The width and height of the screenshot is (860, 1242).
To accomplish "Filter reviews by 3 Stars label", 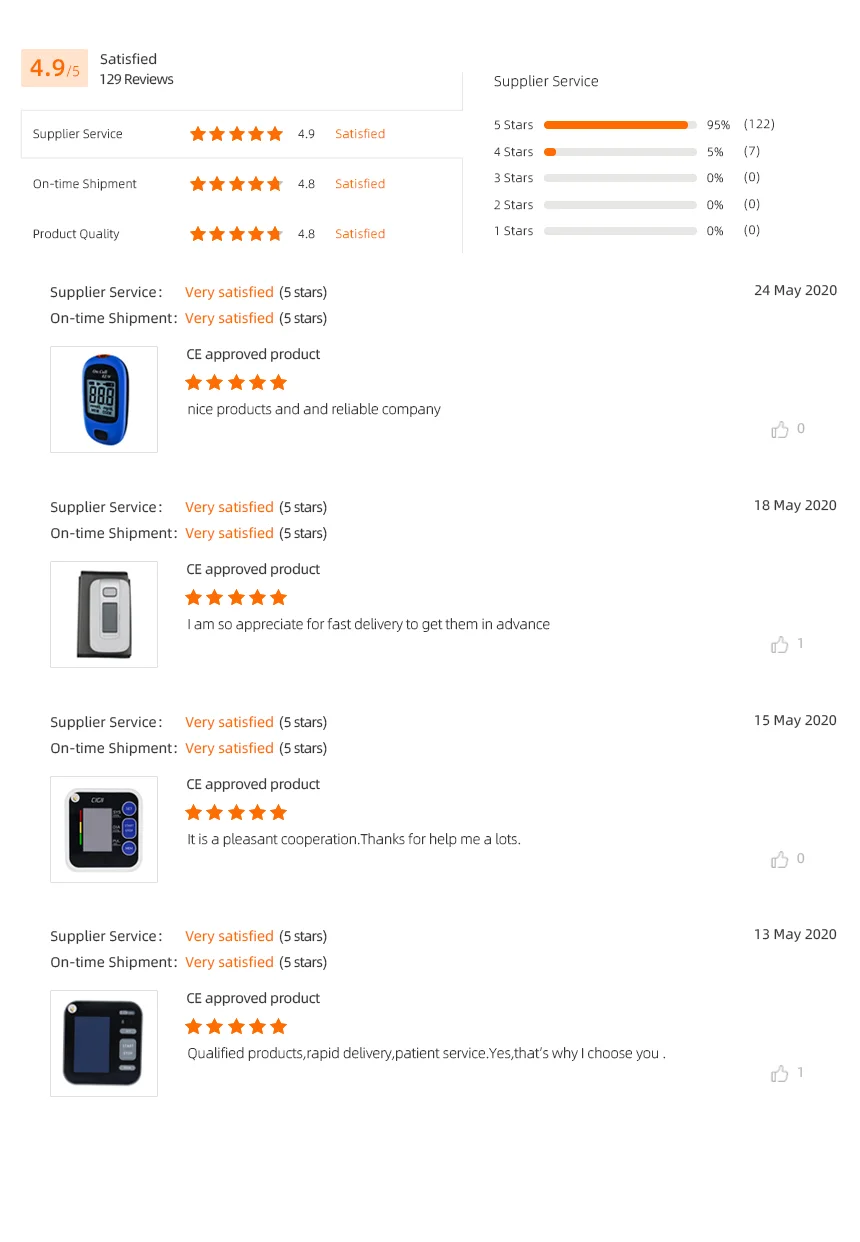I will pos(513,178).
